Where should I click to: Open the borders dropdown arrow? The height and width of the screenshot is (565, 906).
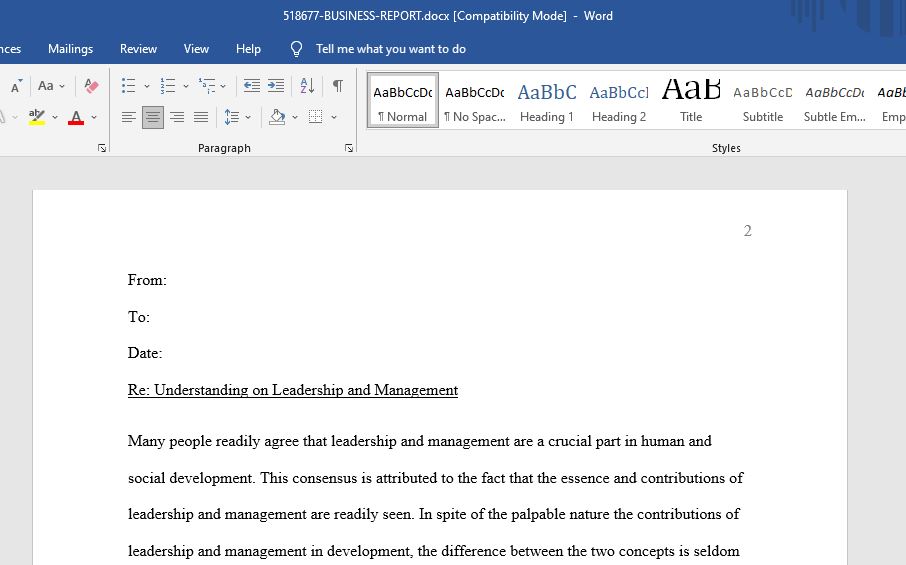[334, 117]
